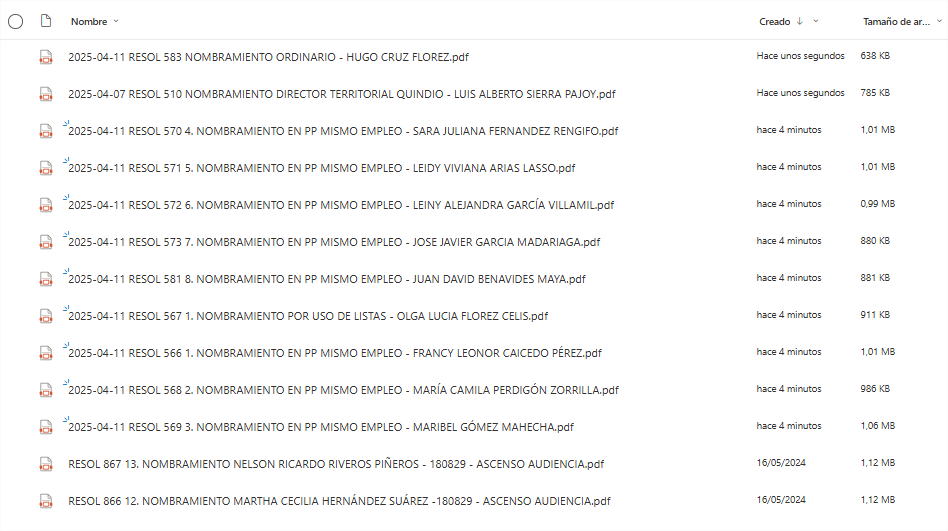Open RESOL 572 LEINY ALEJANDRA GARCÍA VILLAMIL.pdf

[341, 205]
